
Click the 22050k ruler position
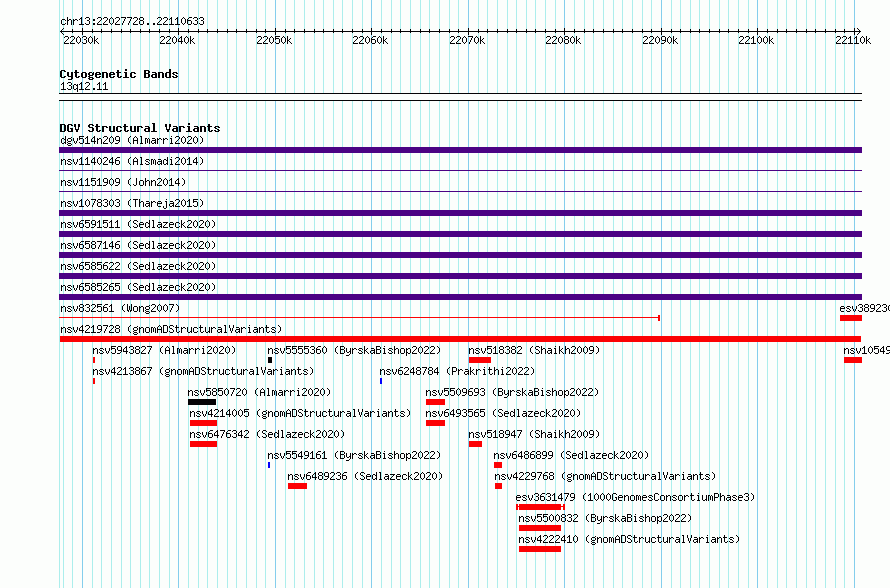tap(274, 40)
